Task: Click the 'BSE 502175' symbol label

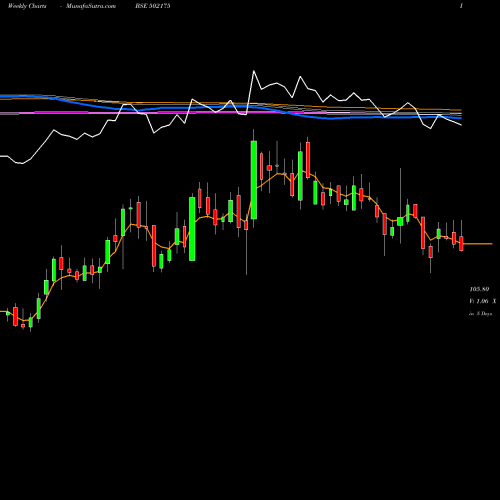Action: (x=153, y=6)
